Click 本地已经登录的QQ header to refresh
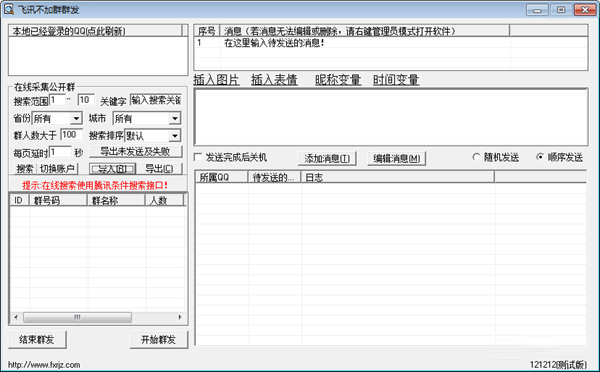 click(x=95, y=31)
